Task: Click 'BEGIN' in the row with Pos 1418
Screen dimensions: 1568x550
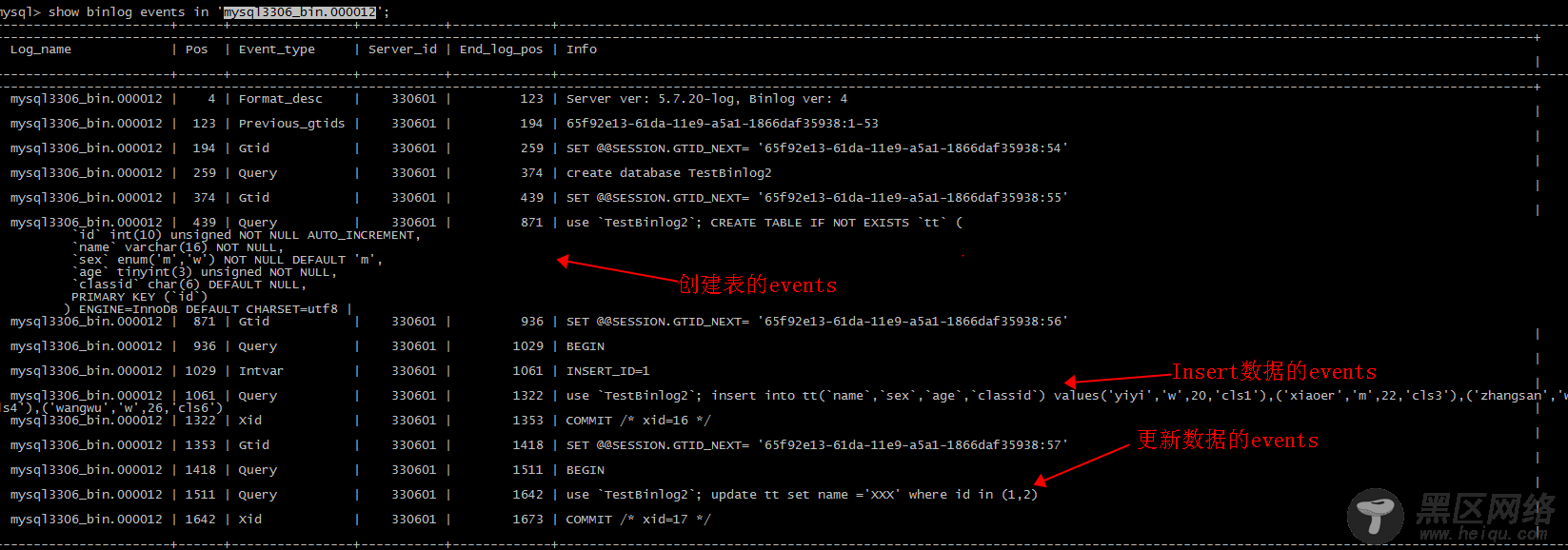Action: click(586, 470)
